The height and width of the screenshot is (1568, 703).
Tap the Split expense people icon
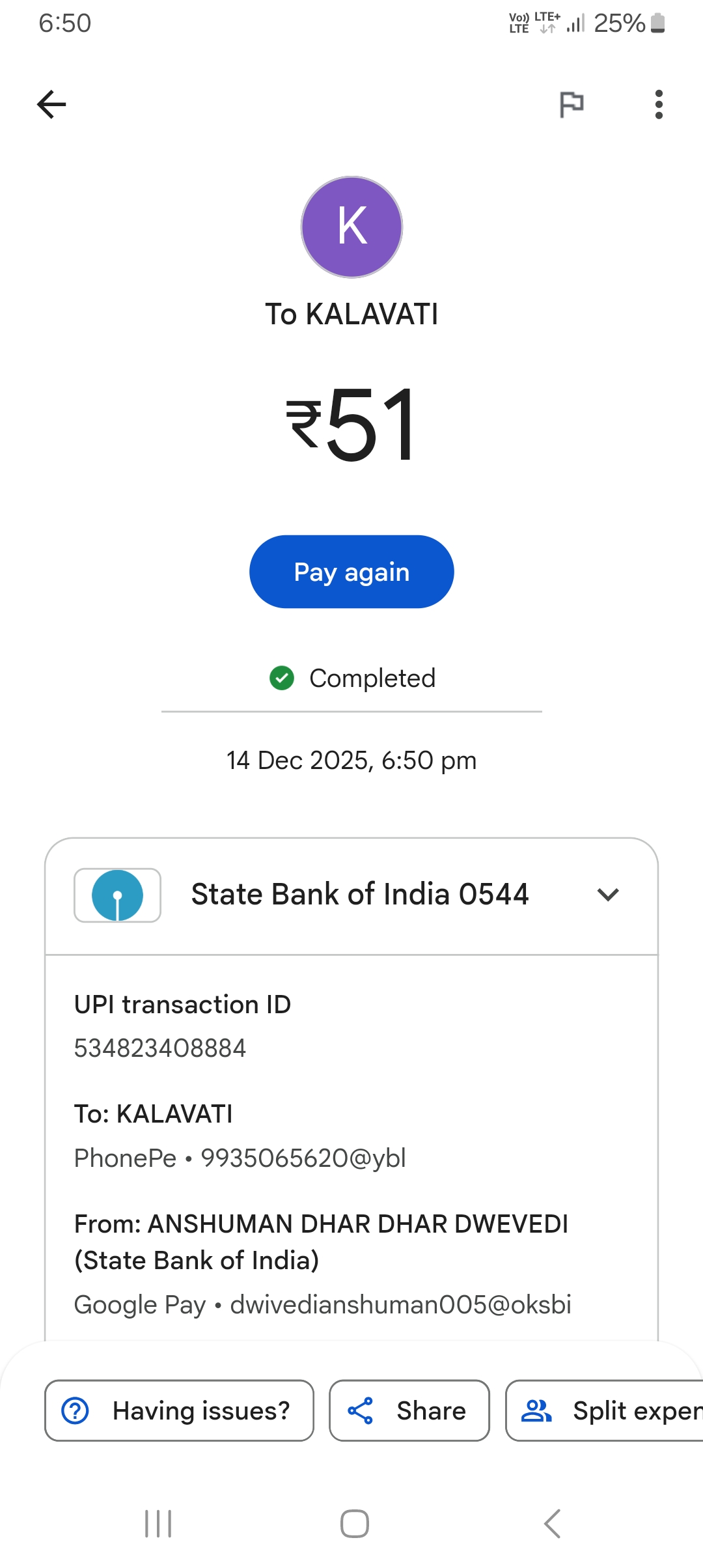536,1410
